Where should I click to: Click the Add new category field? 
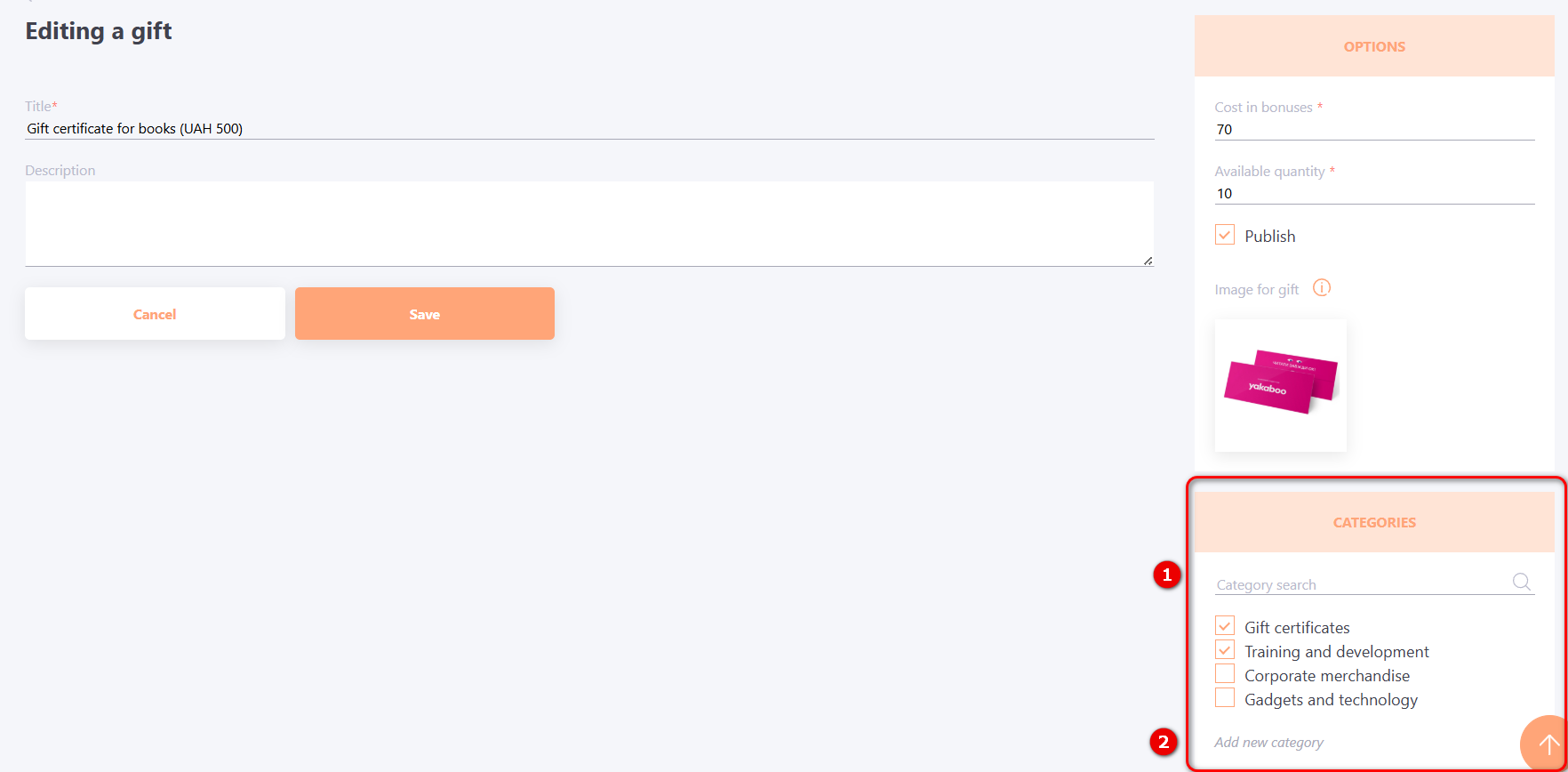(1333, 743)
